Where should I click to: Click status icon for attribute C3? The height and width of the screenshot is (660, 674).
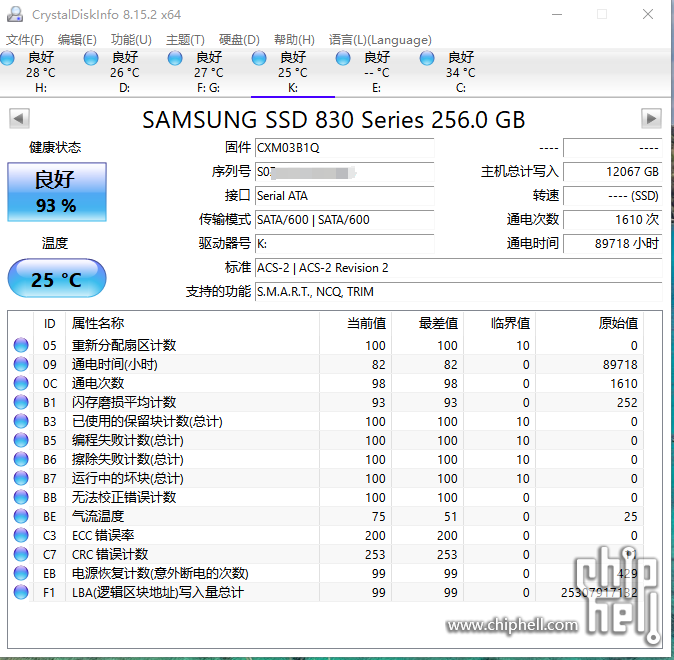click(21, 535)
